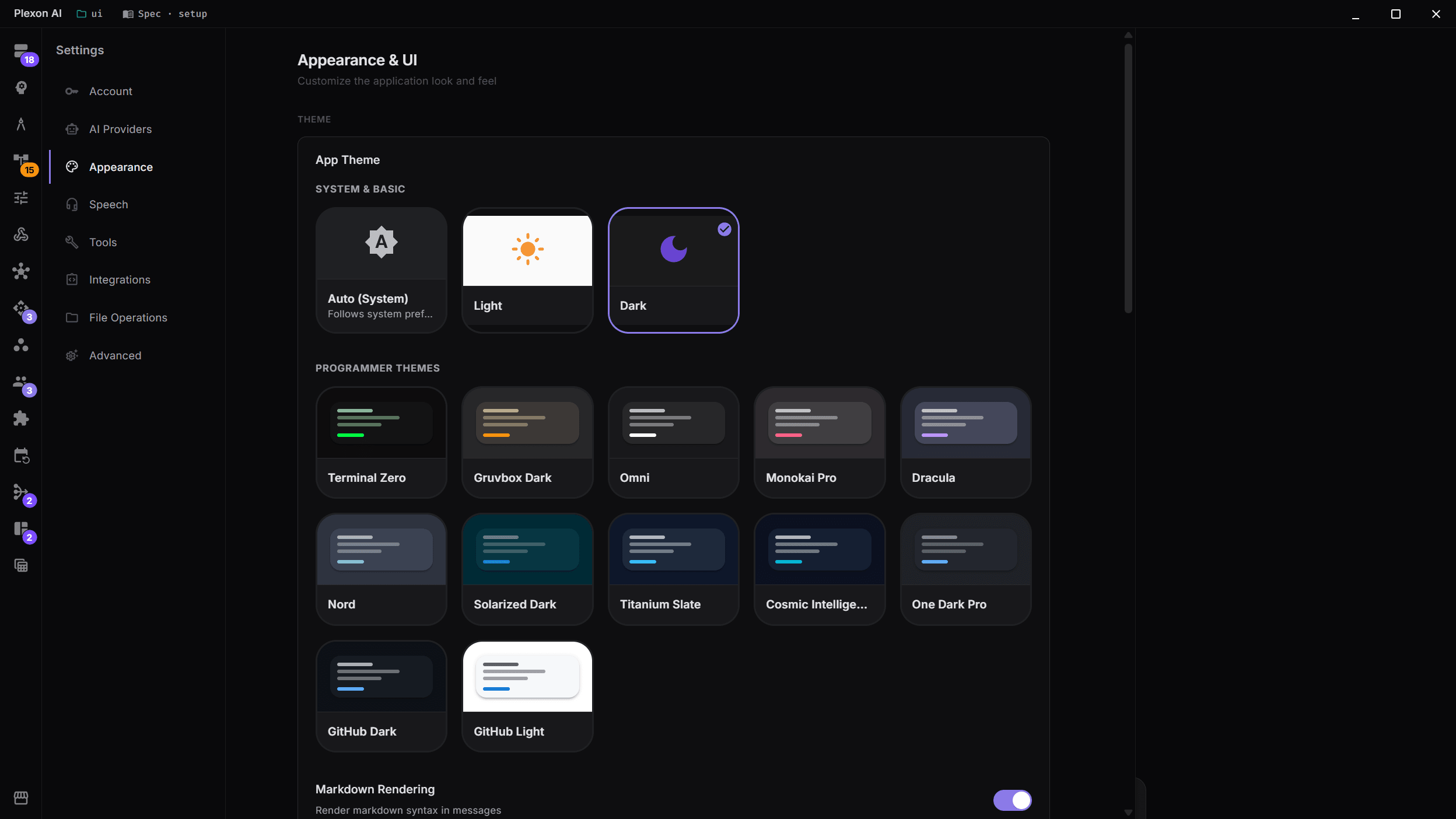This screenshot has height=819, width=1456.
Task: Open the webhook icon in sidebar
Action: coord(22,235)
